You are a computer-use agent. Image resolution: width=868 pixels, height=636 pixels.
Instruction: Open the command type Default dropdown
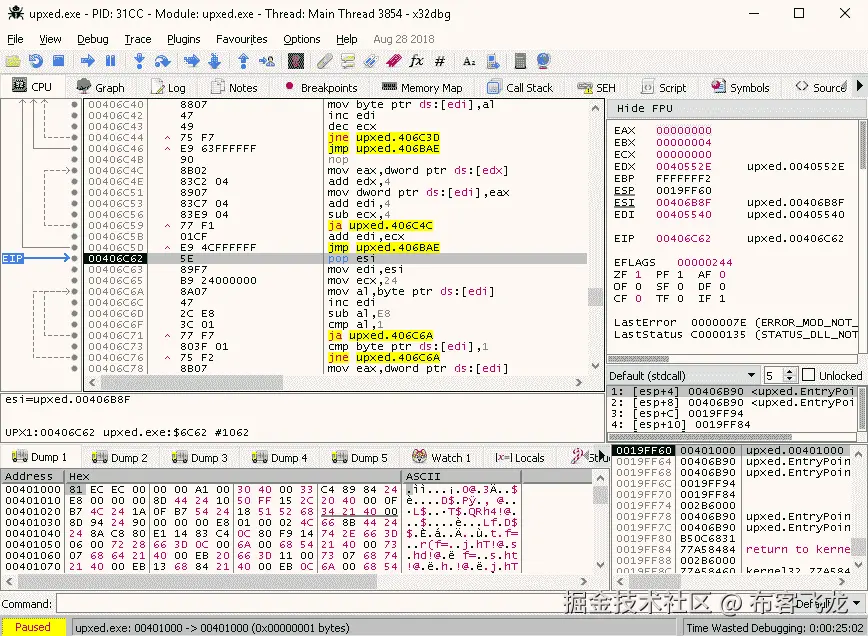pos(829,603)
